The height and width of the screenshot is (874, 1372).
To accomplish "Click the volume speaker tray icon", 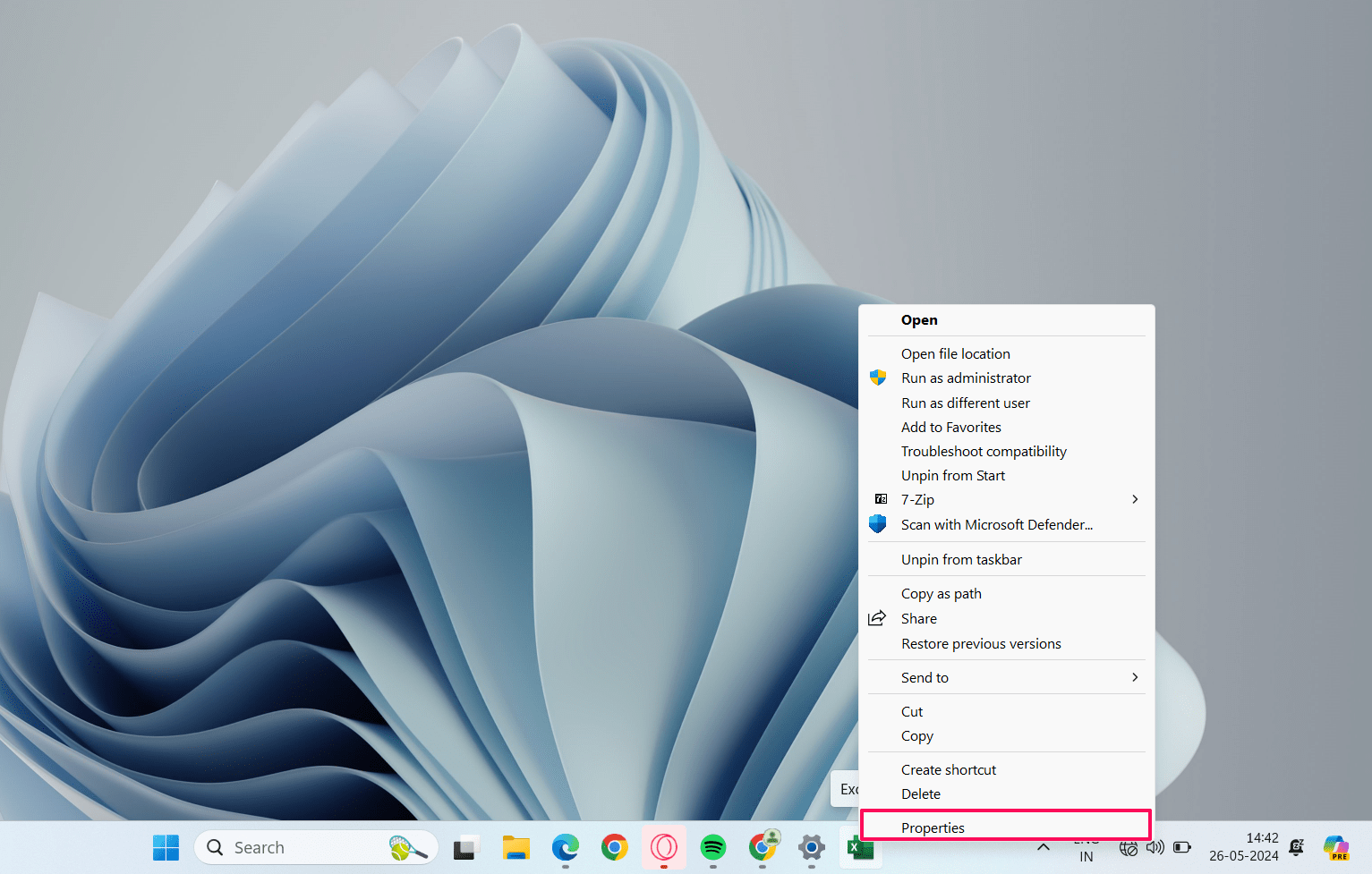I will (1155, 847).
